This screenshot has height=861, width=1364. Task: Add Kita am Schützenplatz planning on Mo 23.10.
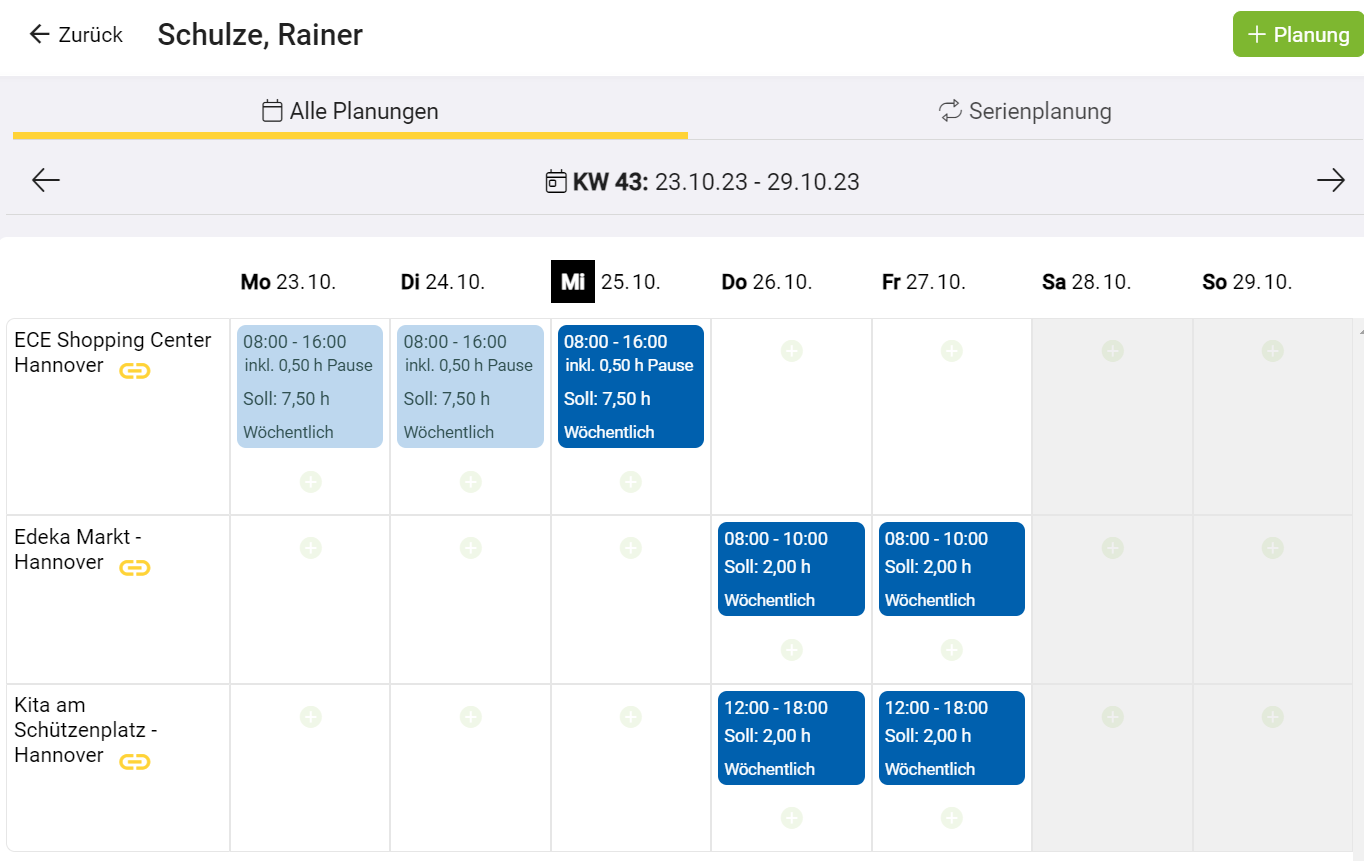310,717
